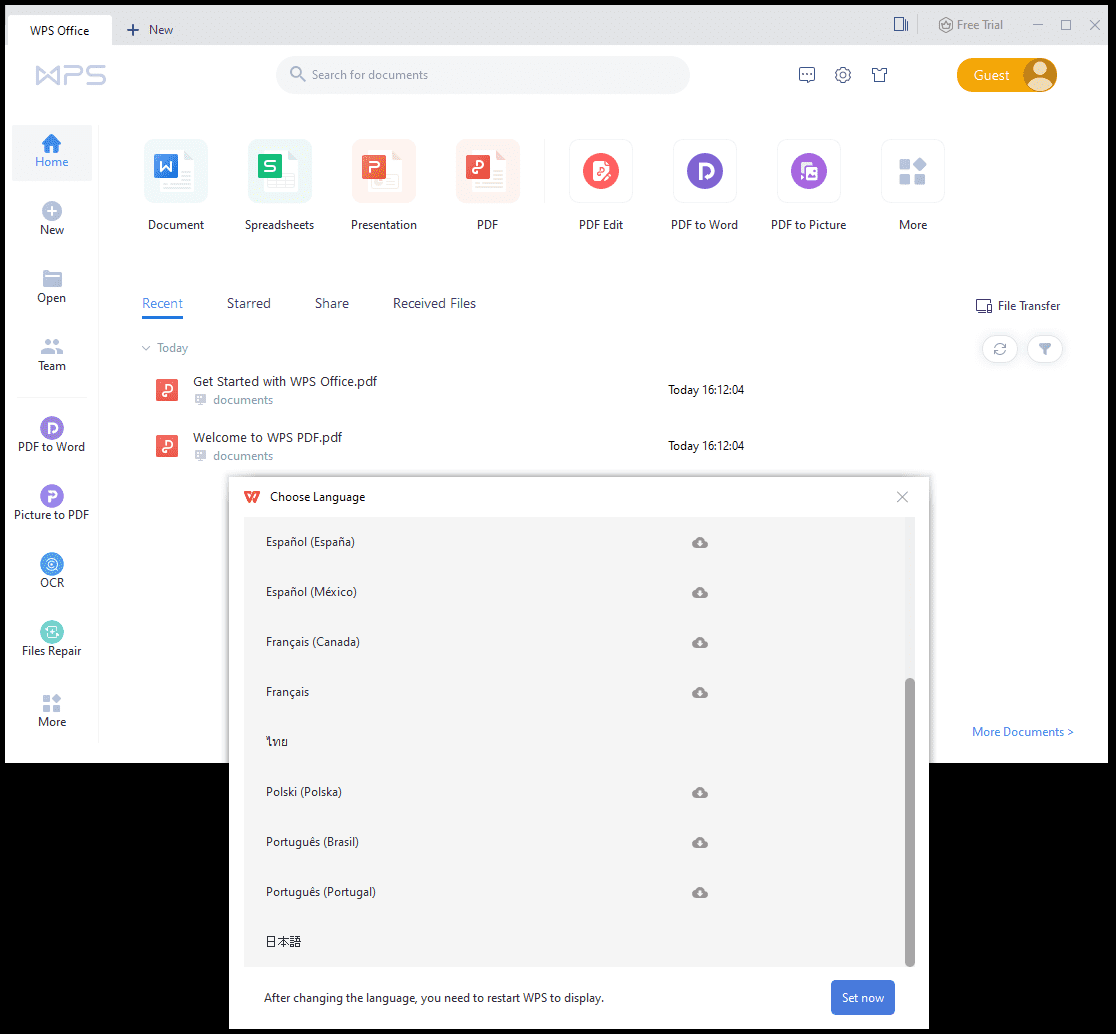
Task: Open the Team sidebar icon
Action: click(51, 347)
